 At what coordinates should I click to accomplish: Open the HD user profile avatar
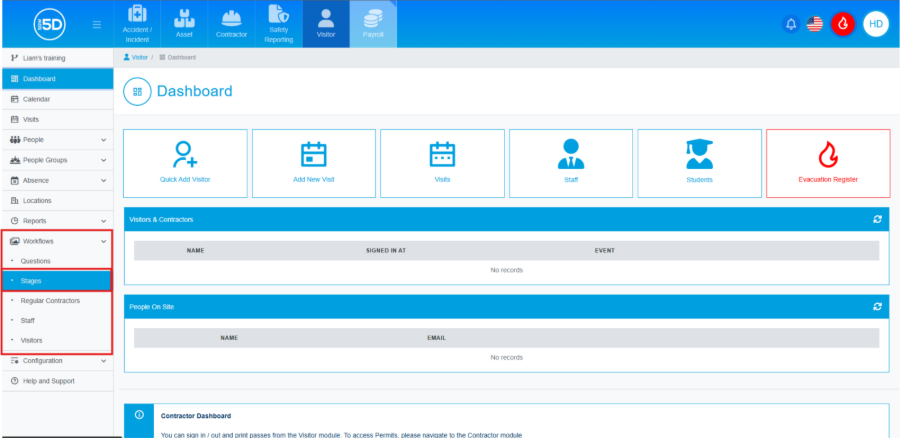875,23
